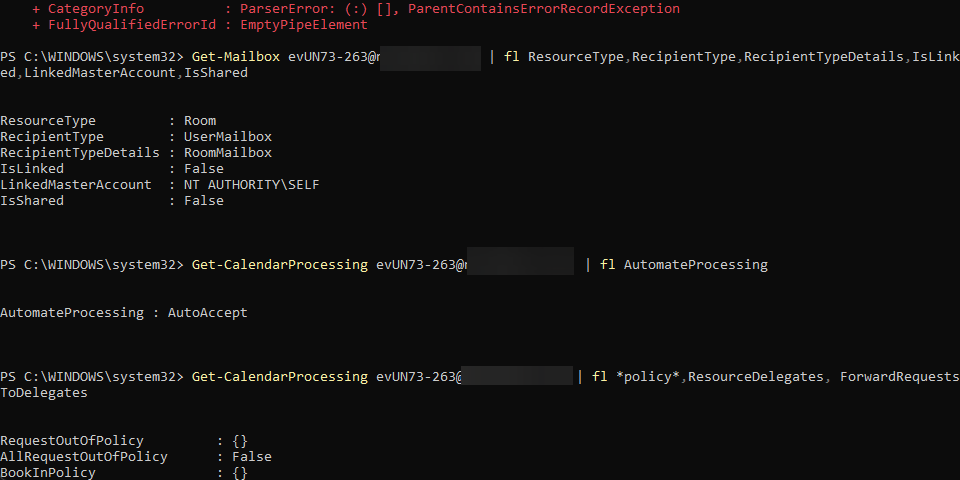Click the BookInPolicy property label
The image size is (960, 480).
(x=48, y=473)
